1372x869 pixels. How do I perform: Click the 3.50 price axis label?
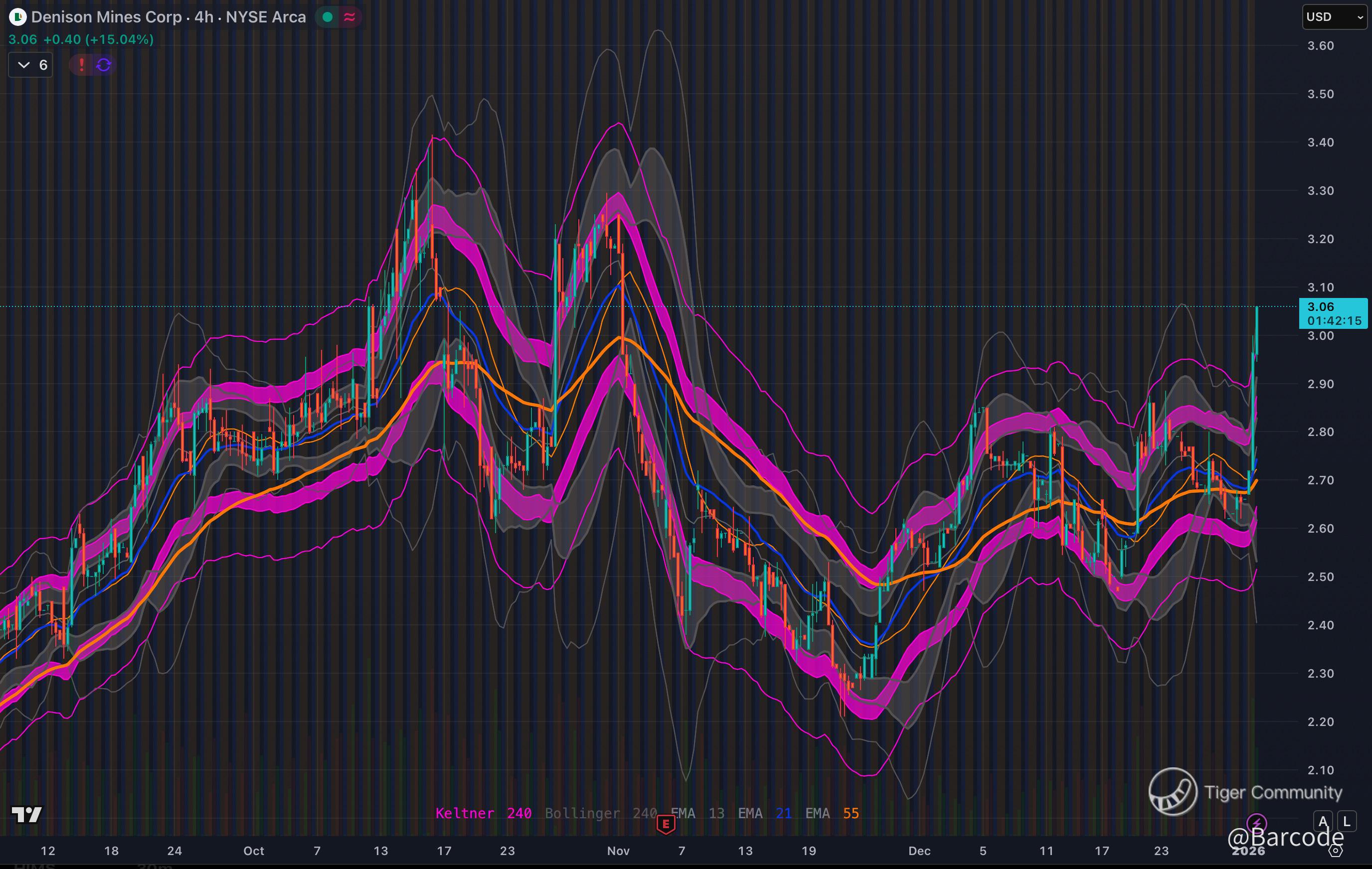click(x=1320, y=94)
